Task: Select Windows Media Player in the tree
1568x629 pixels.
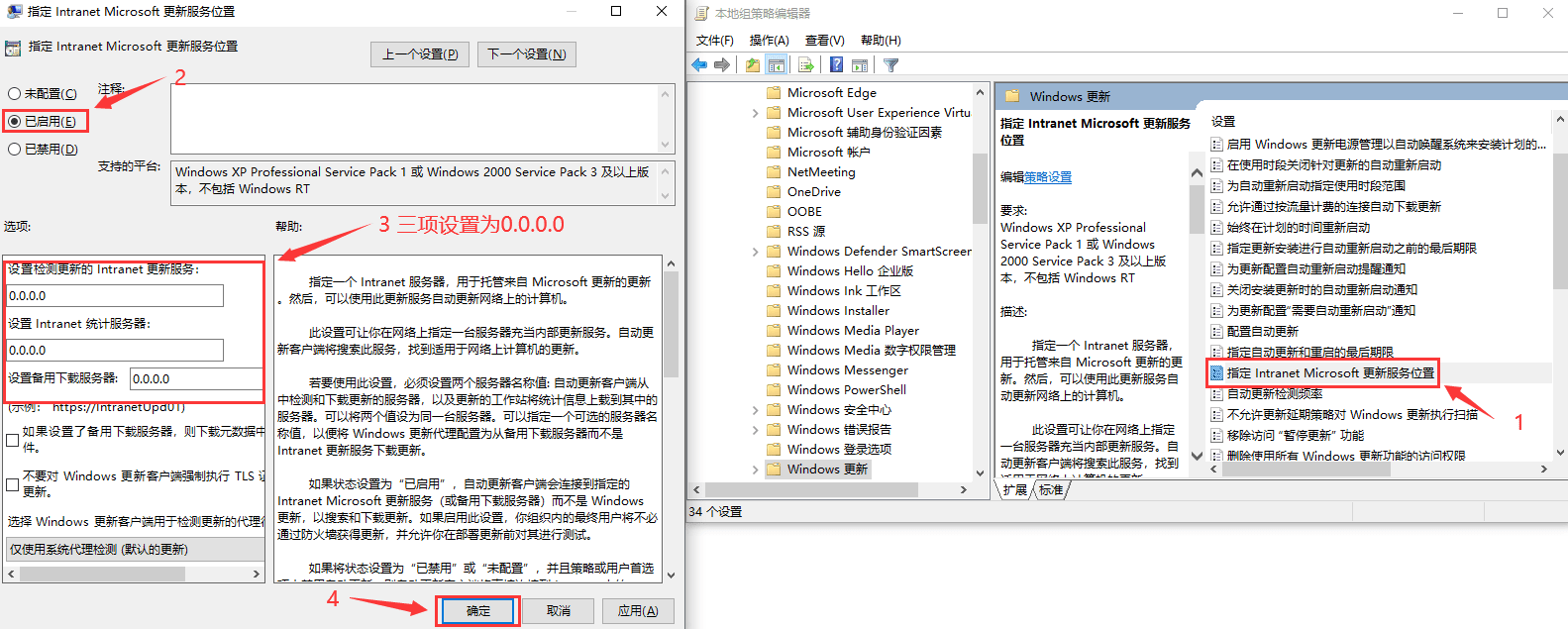Action: tap(853, 331)
